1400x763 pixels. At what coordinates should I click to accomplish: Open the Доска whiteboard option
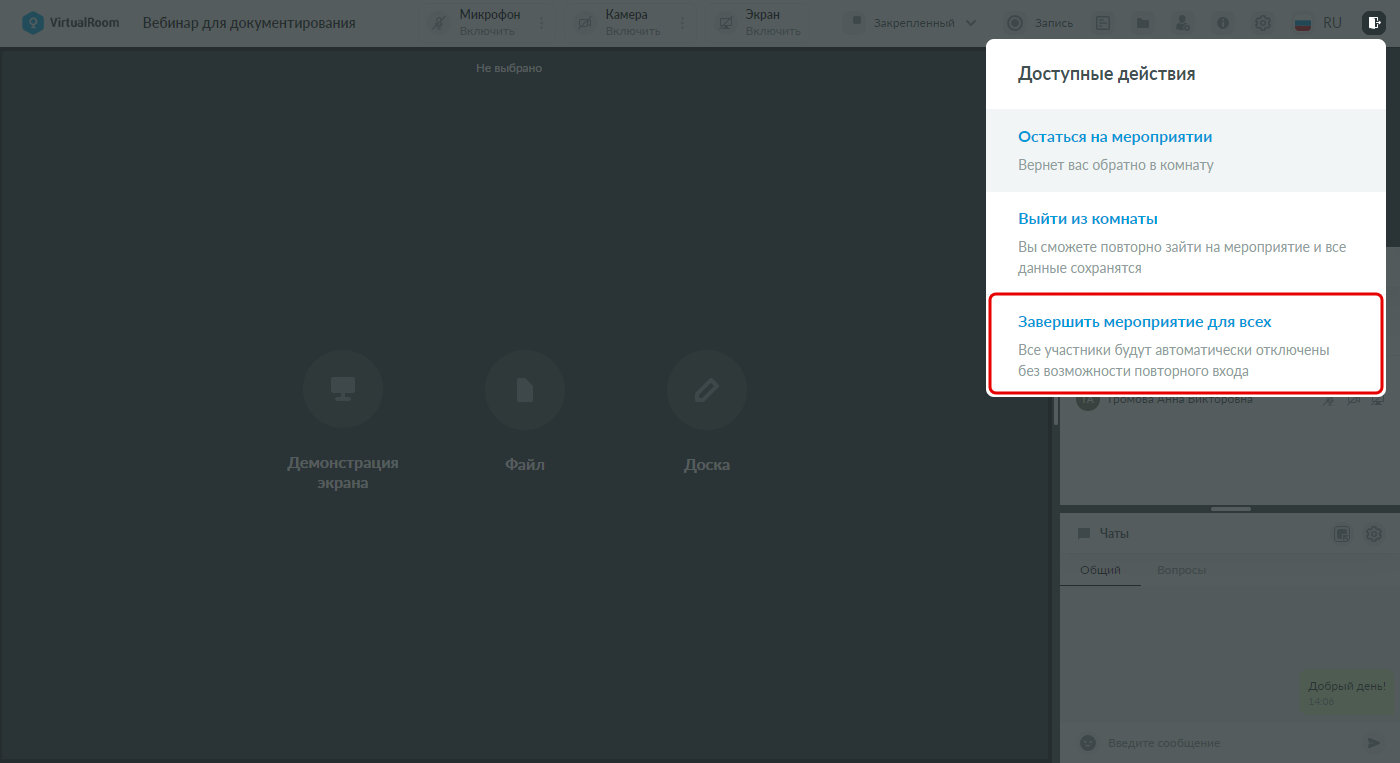(707, 412)
